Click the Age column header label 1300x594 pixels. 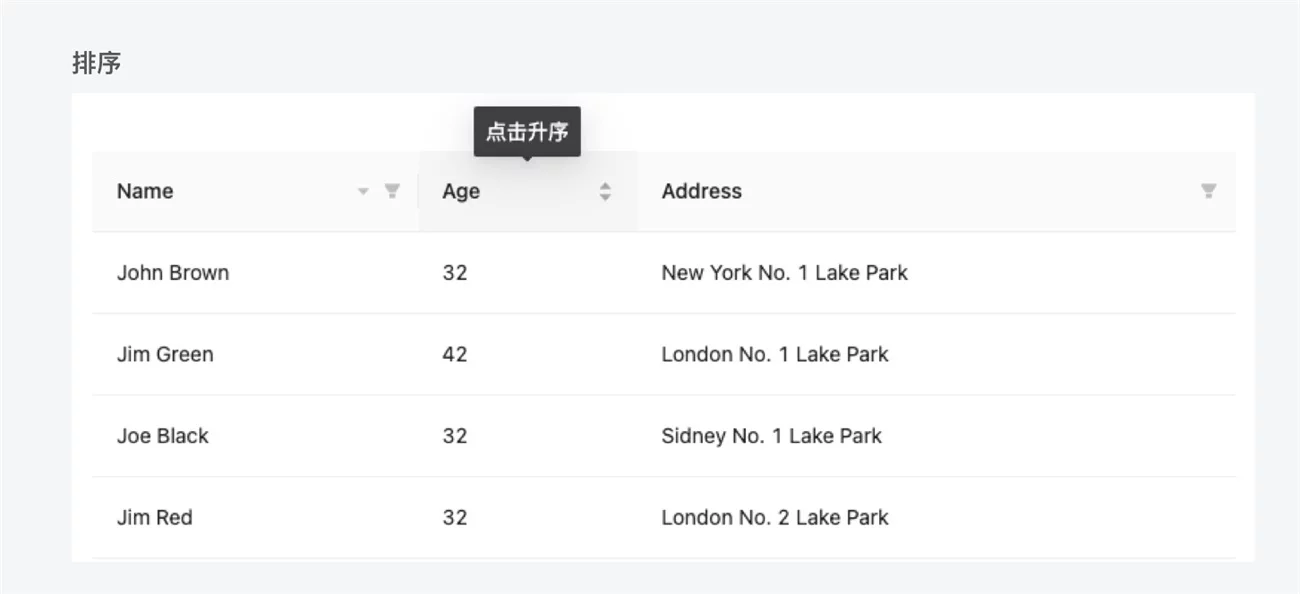coord(461,192)
